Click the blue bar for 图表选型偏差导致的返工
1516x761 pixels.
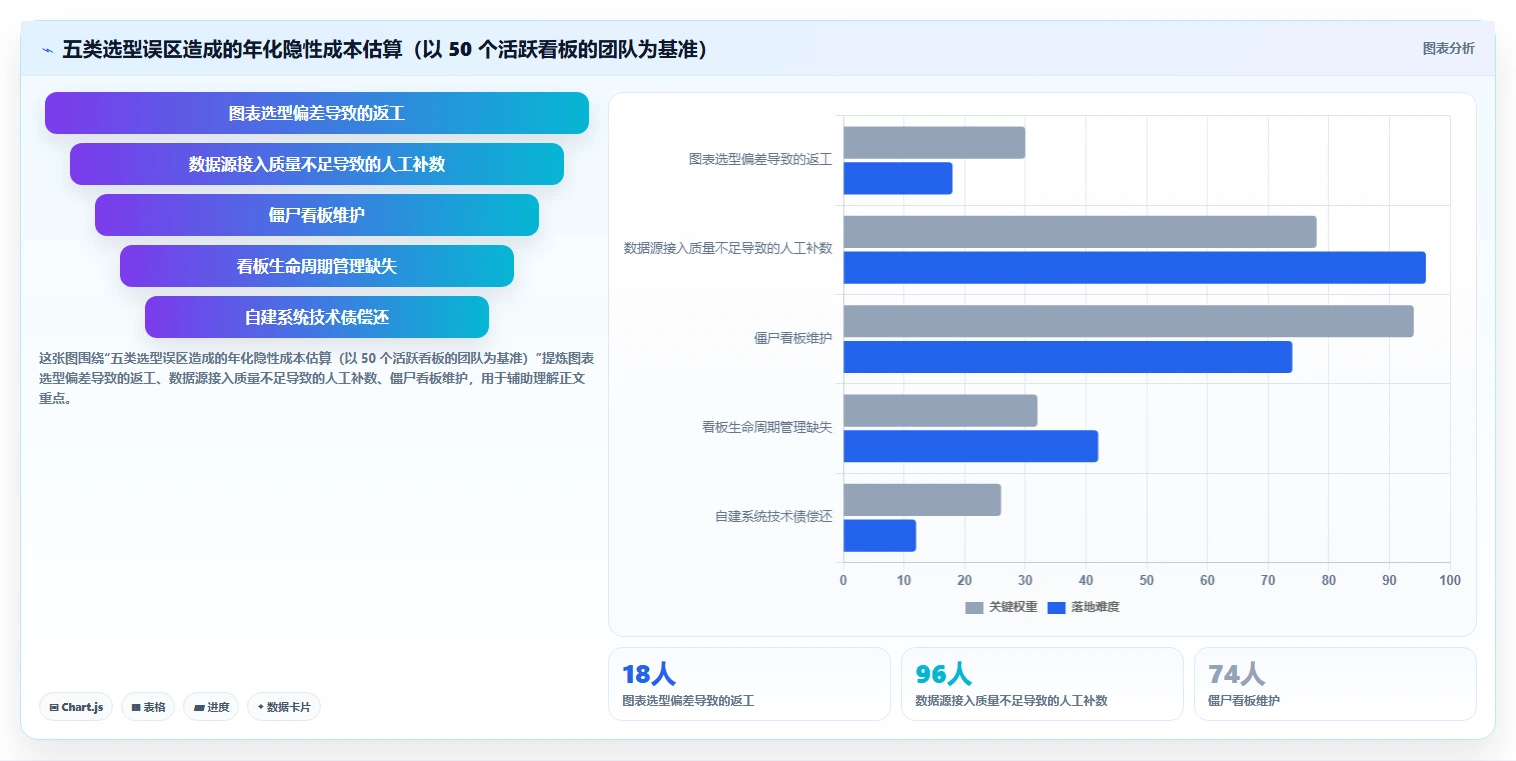point(898,178)
